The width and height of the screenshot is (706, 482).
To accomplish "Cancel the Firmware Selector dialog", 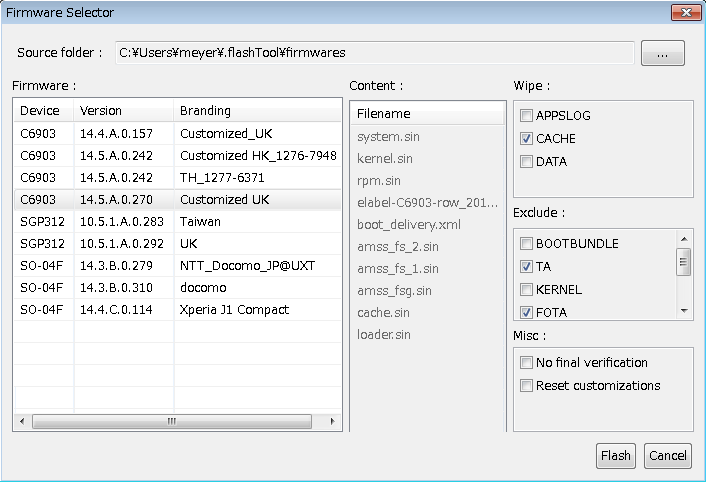I will pyautogui.click(x=667, y=456).
